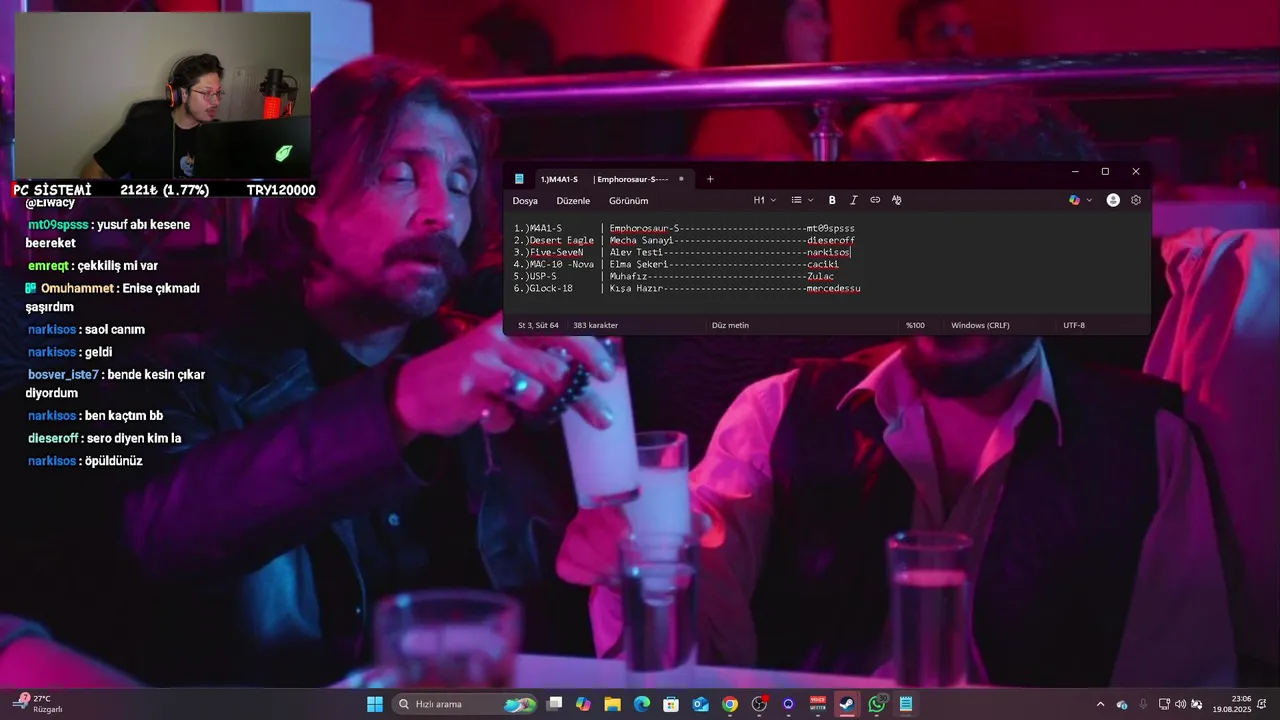The width and height of the screenshot is (1280, 720).
Task: Open the Copilot menu in Notepad
Action: [1080, 200]
